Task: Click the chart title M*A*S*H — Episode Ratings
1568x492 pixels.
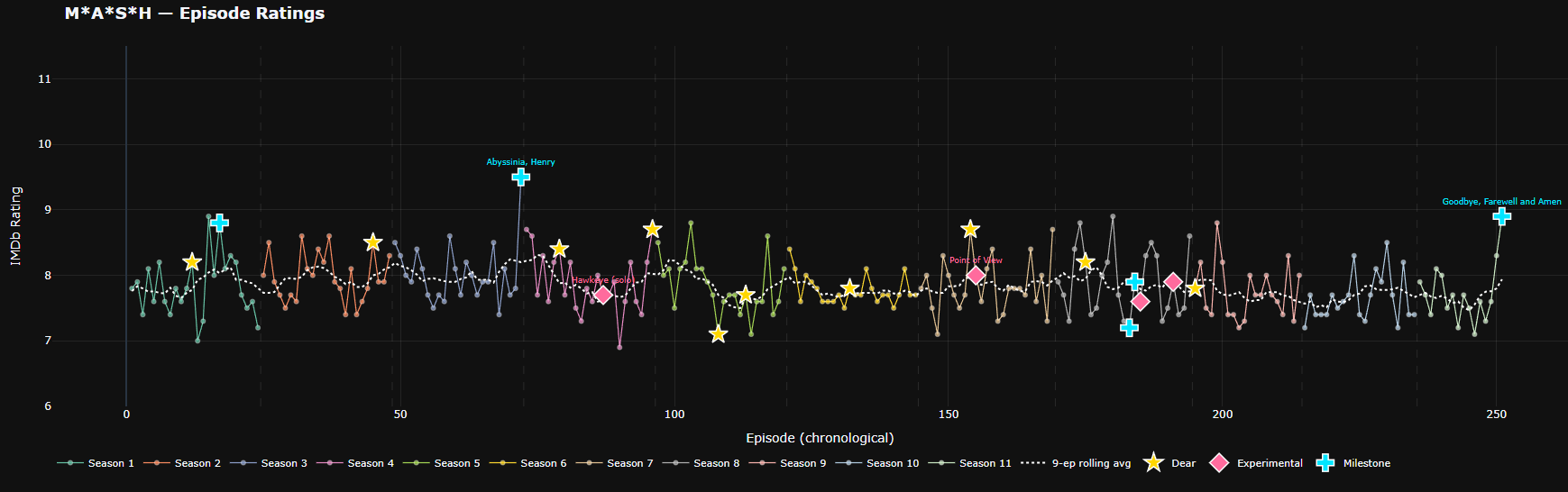Action: pyautogui.click(x=195, y=14)
